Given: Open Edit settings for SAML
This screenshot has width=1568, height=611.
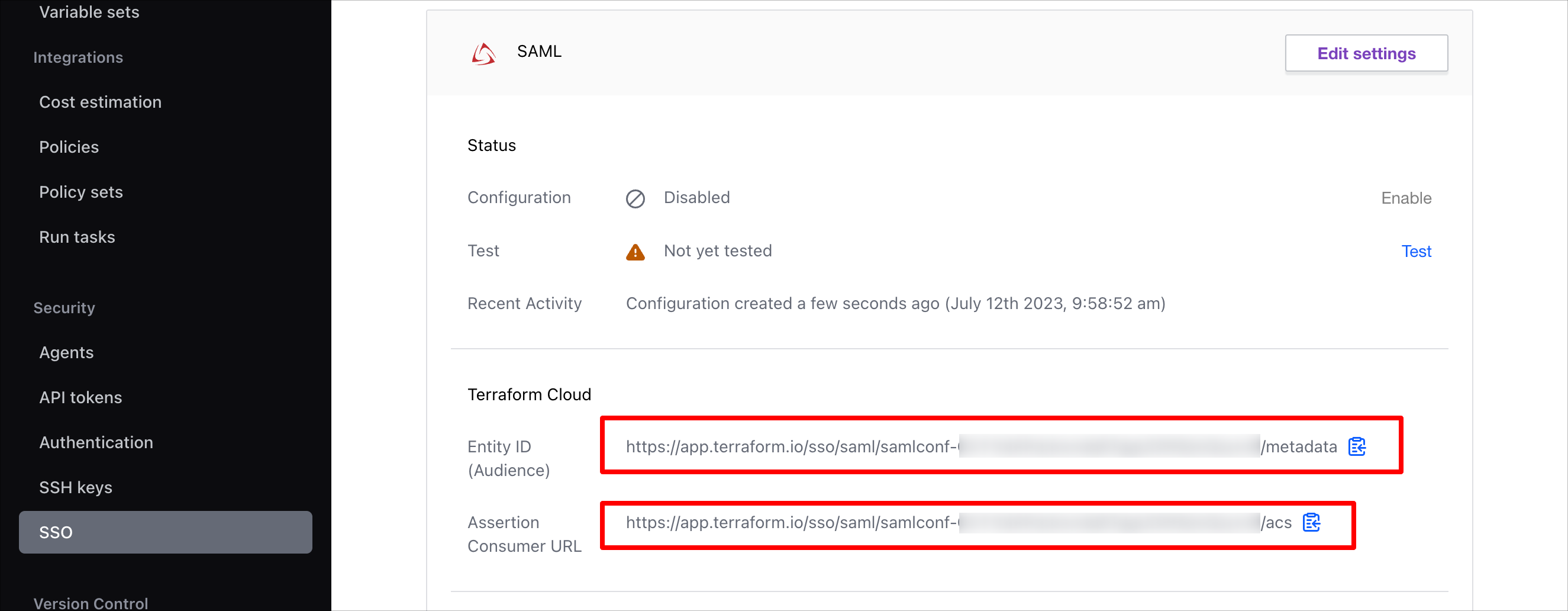Looking at the screenshot, I should (1366, 53).
